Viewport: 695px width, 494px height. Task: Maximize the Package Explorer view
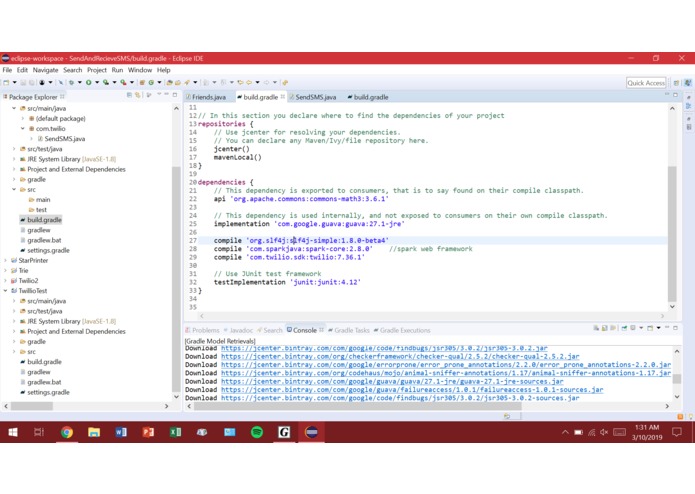click(175, 95)
